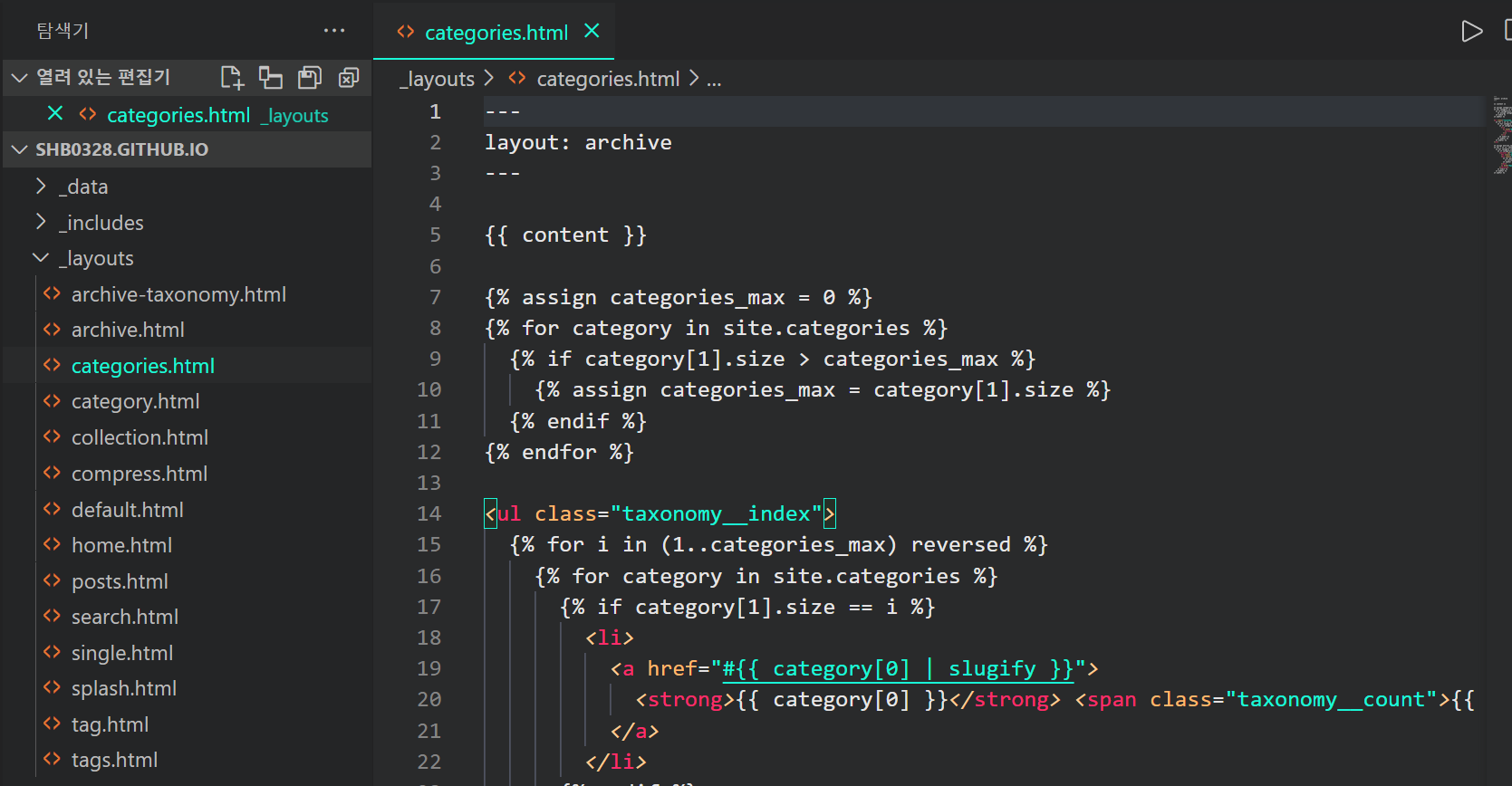Screen dimensions: 1512x786
Task: Open the explorer more actions ellipsis
Action: (x=334, y=31)
